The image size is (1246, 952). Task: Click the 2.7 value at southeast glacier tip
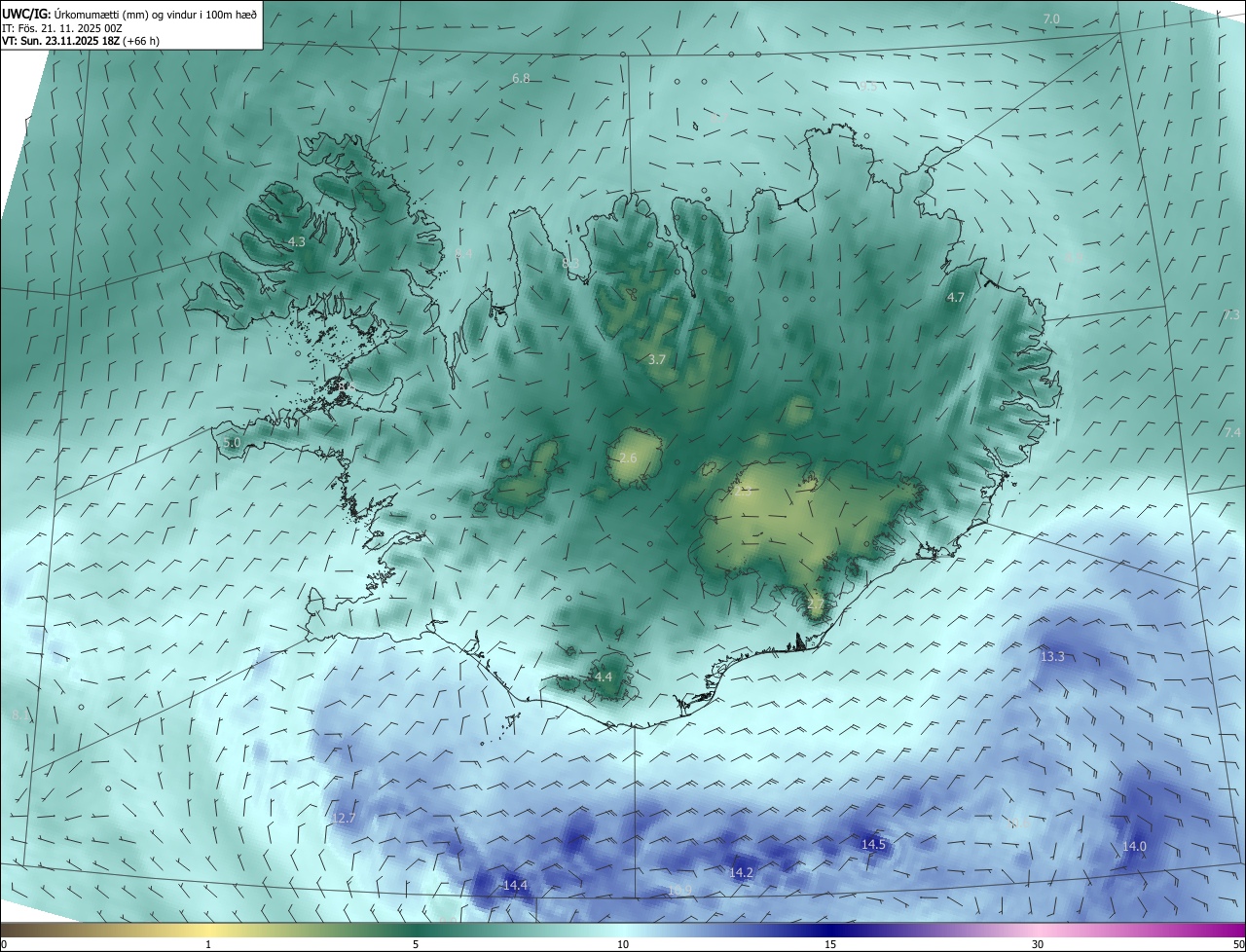coord(816,604)
